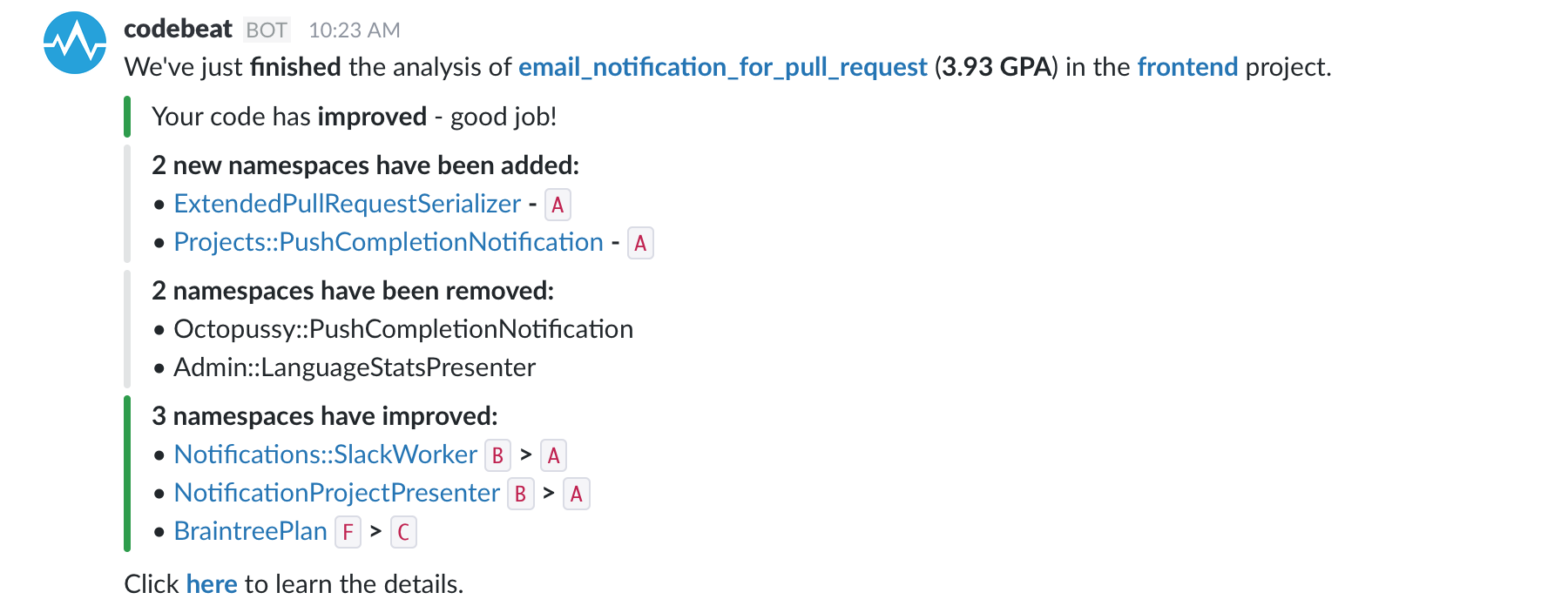Click the F grade badge beside BraintreePlan
Image resolution: width=1568 pixels, height=606 pixels.
[x=348, y=532]
